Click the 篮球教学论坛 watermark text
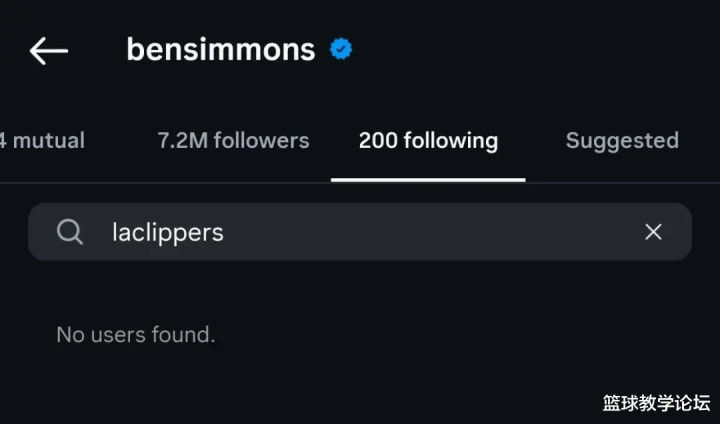The width and height of the screenshot is (720, 424). [656, 403]
